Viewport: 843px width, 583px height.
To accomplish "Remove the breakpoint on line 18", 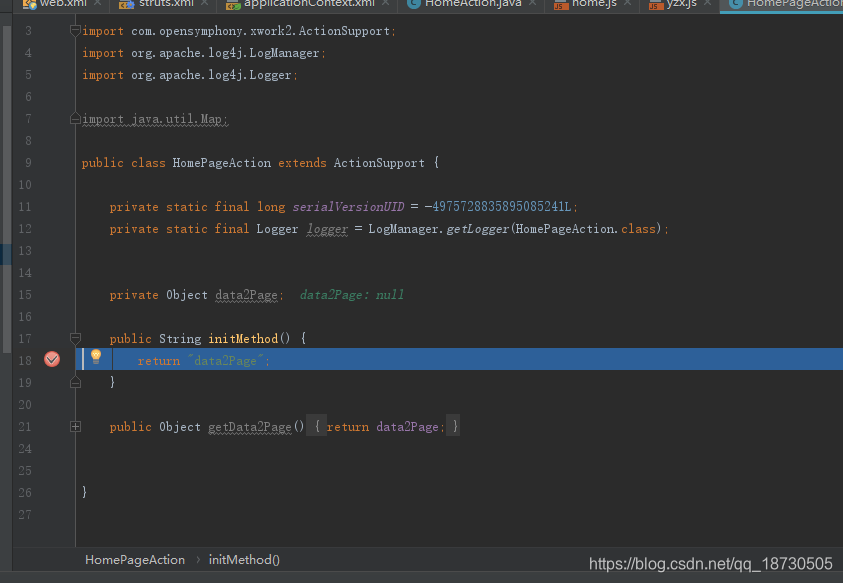I will 52,359.
